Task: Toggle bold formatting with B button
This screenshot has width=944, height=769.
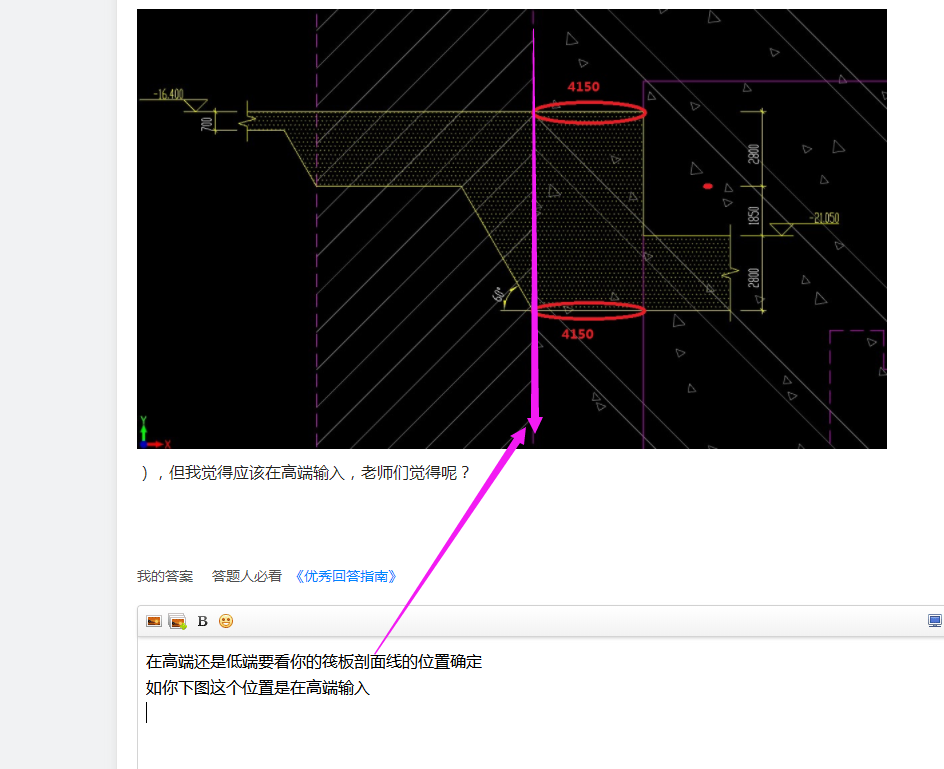Action: pyautogui.click(x=202, y=621)
